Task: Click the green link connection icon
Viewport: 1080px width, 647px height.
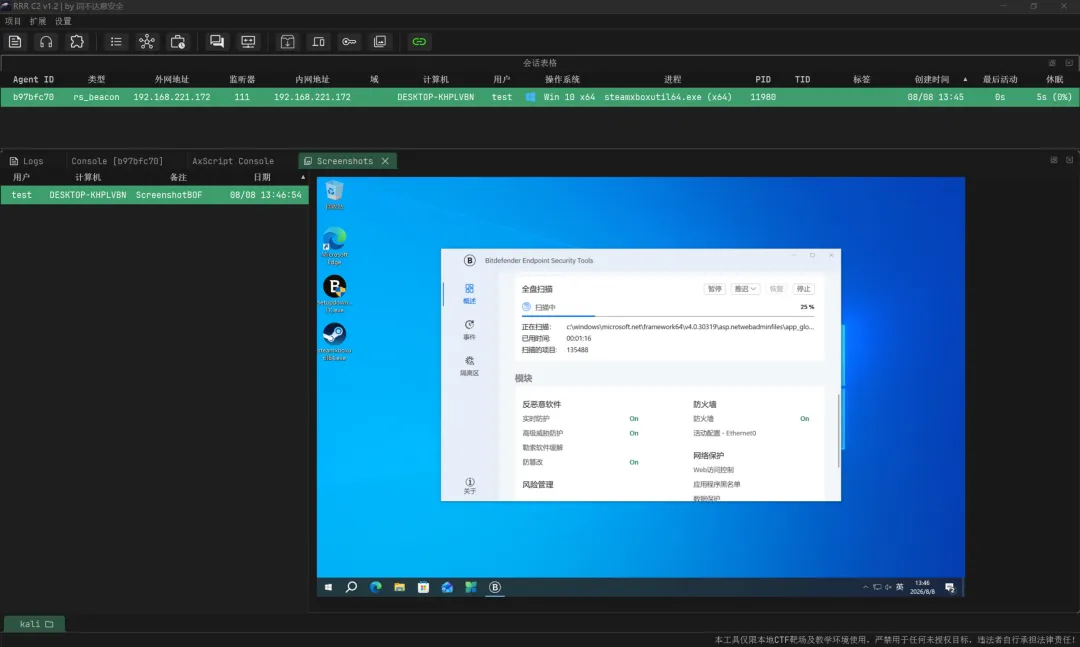Action: [419, 42]
